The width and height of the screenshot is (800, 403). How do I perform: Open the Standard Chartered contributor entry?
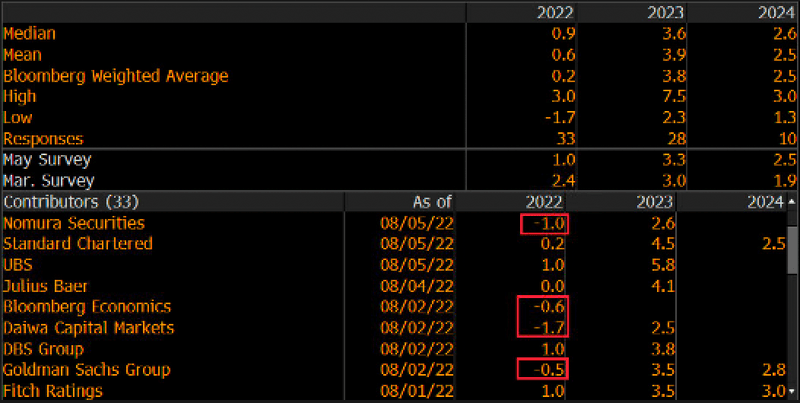click(78, 244)
